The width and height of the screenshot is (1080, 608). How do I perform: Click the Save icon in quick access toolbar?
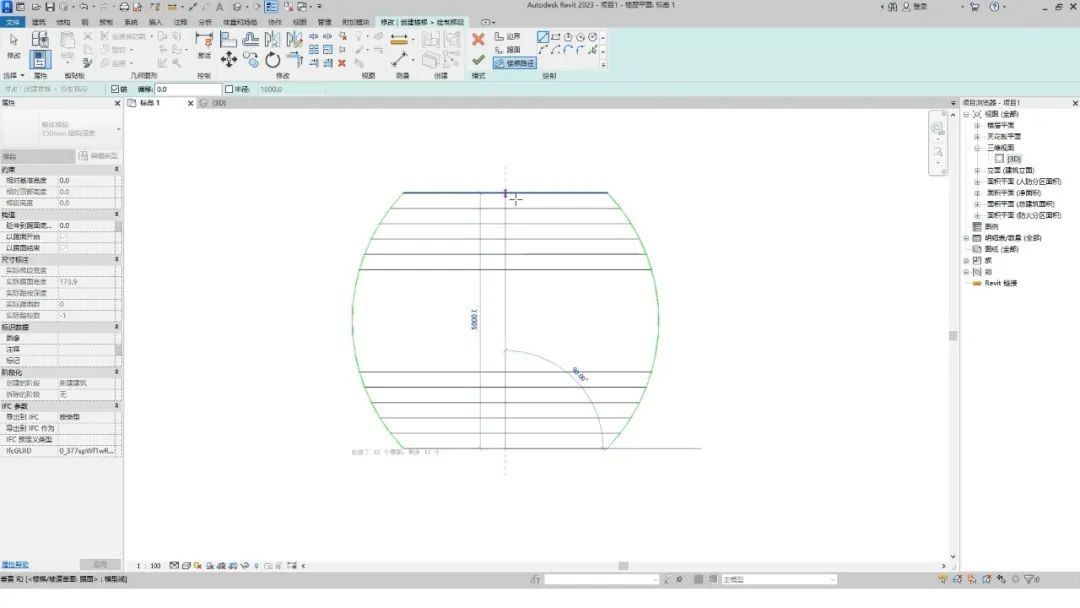(x=50, y=6)
